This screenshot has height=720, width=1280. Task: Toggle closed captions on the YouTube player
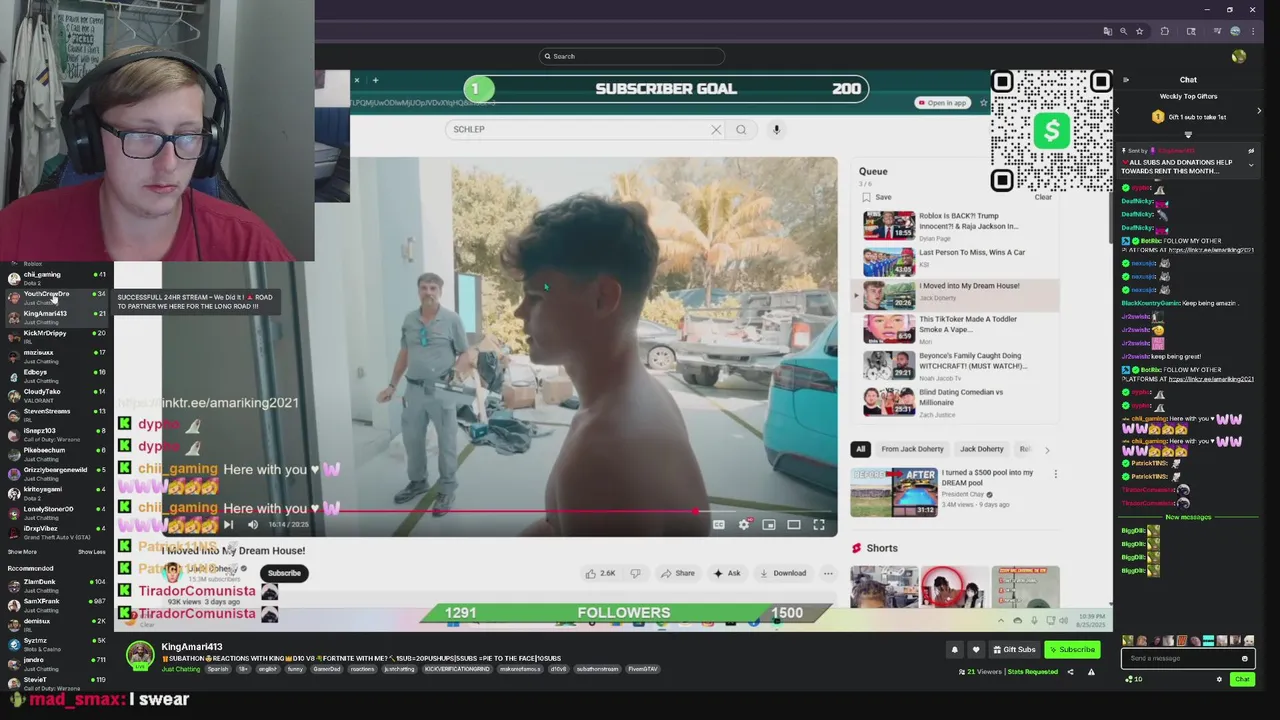point(718,524)
